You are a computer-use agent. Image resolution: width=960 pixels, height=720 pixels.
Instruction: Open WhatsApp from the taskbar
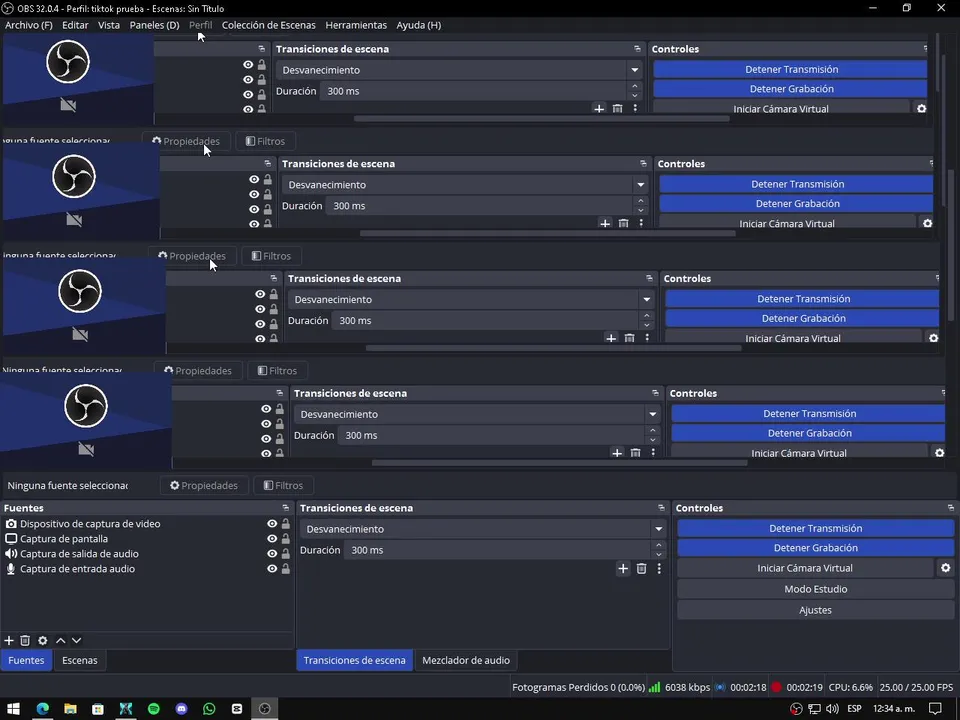point(209,709)
